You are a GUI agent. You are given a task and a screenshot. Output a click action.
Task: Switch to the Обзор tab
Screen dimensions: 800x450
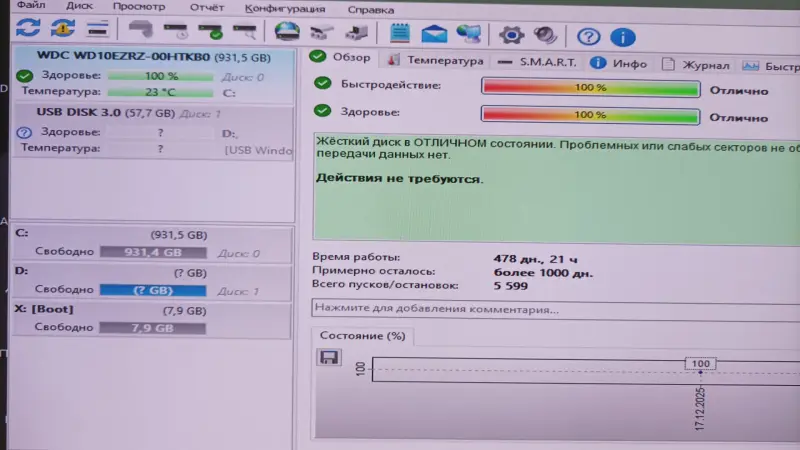coord(341,57)
